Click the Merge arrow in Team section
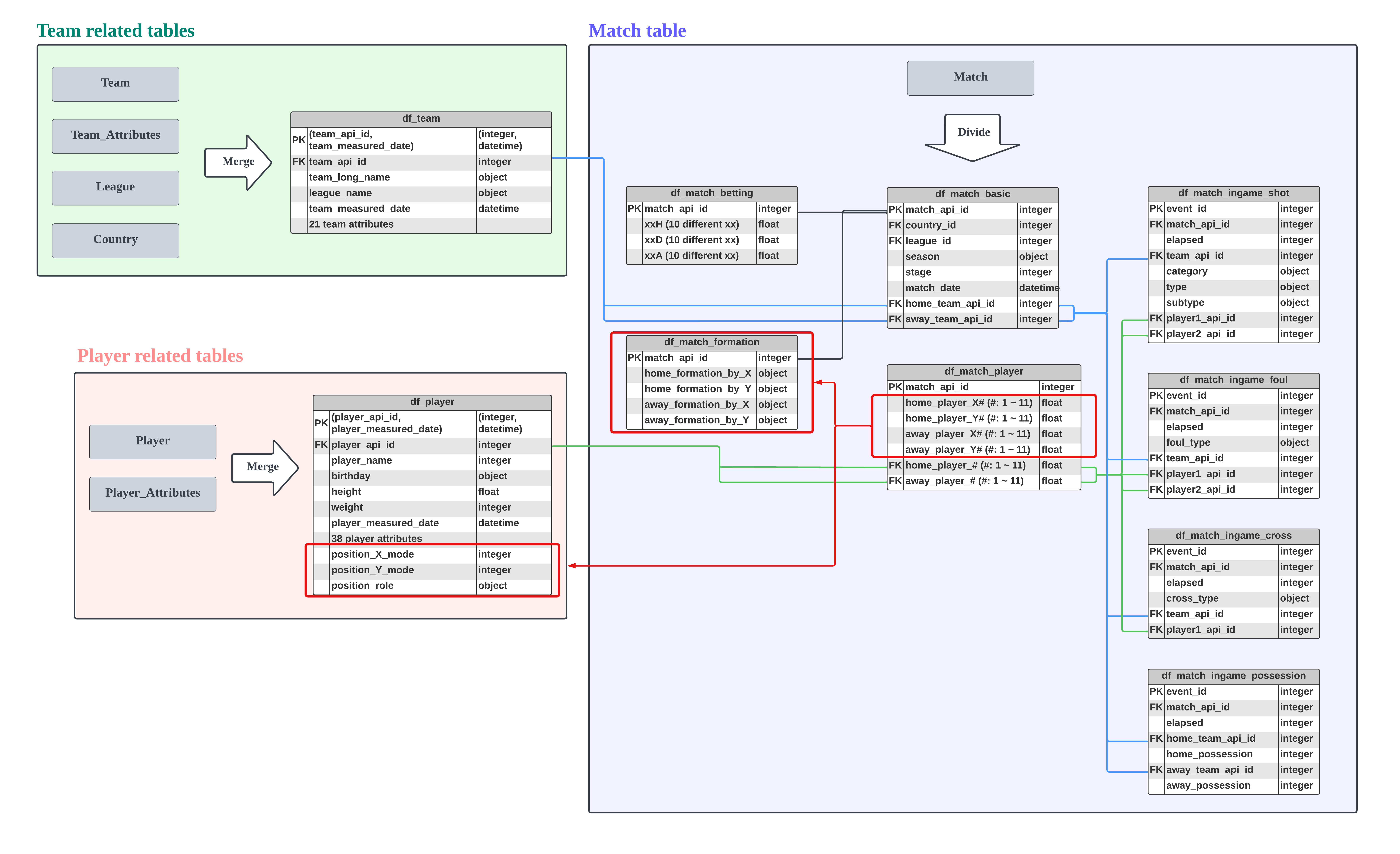 click(x=238, y=162)
